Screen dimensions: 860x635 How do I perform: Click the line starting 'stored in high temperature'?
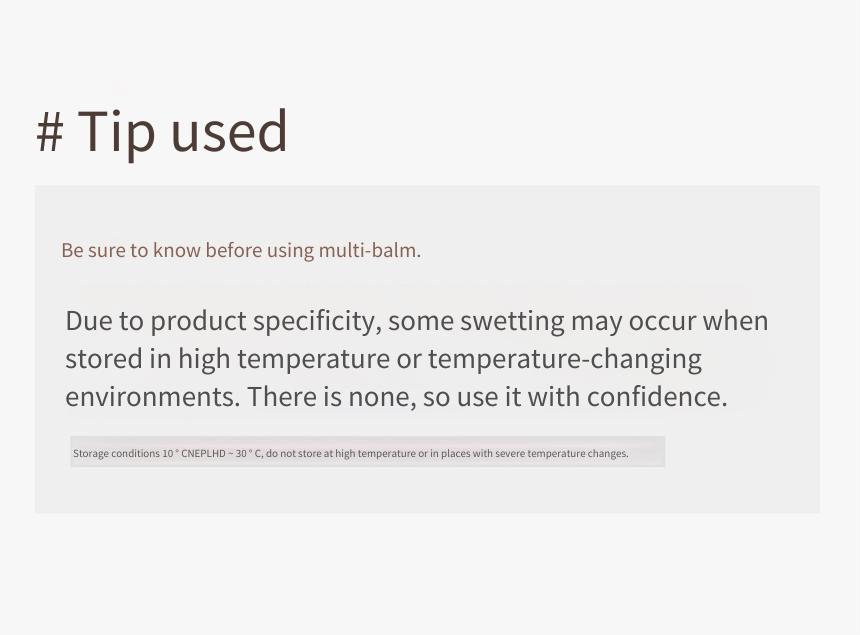click(x=383, y=360)
